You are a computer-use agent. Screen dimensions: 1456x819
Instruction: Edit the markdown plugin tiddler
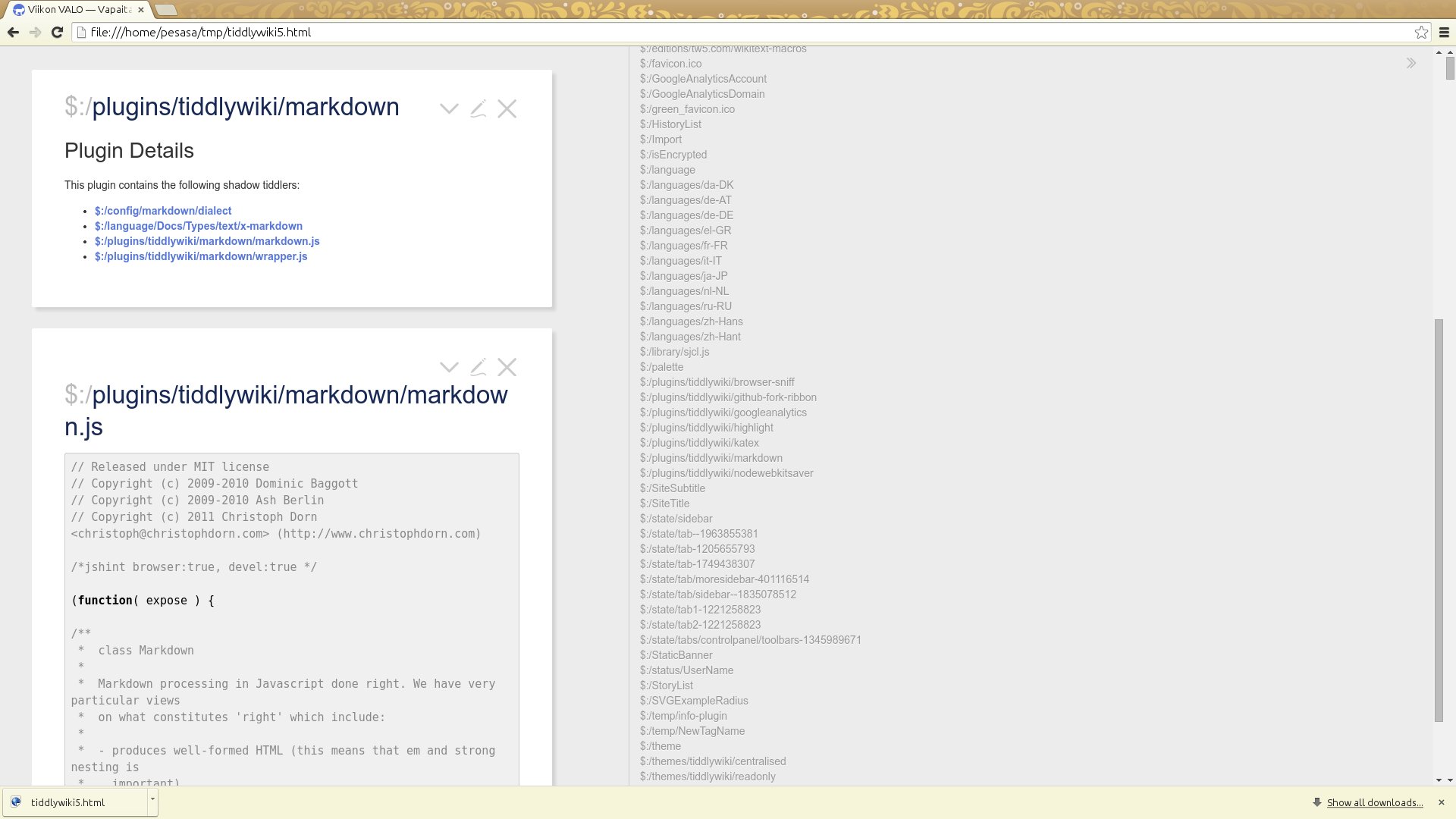(478, 108)
